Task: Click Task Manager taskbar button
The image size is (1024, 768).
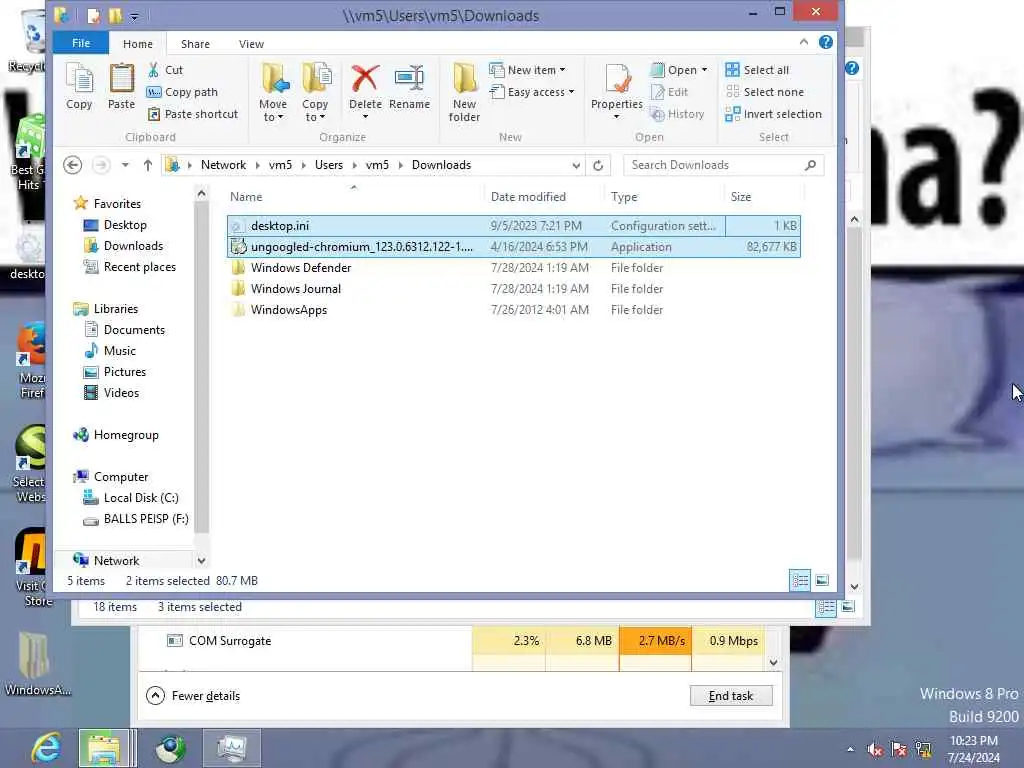Action: click(231, 748)
